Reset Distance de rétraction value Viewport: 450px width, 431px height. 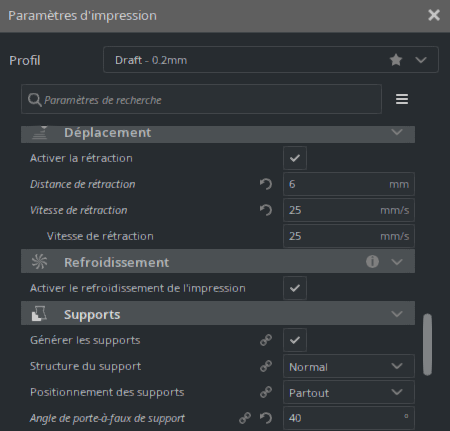266,184
